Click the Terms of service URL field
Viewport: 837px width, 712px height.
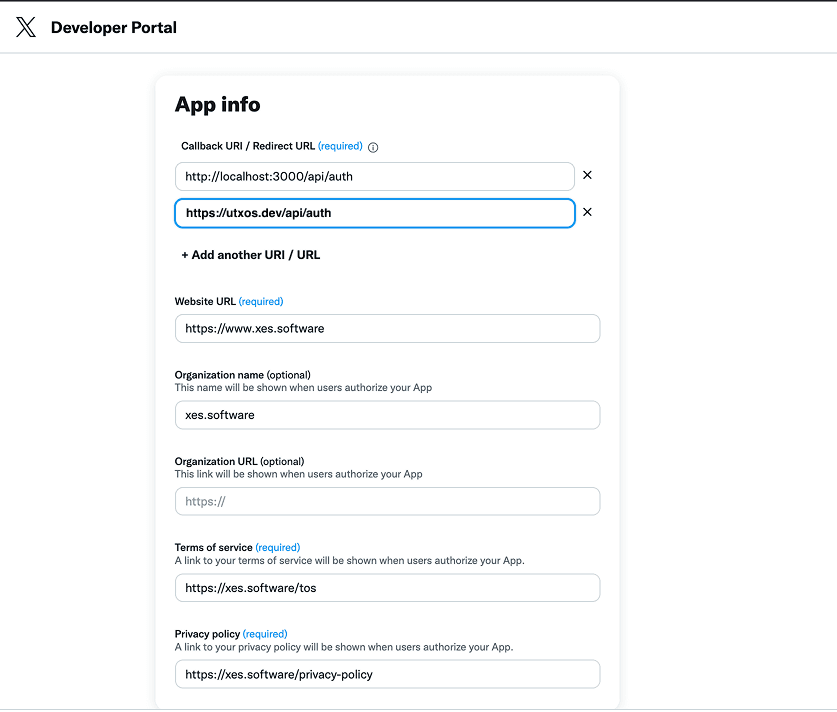point(387,587)
